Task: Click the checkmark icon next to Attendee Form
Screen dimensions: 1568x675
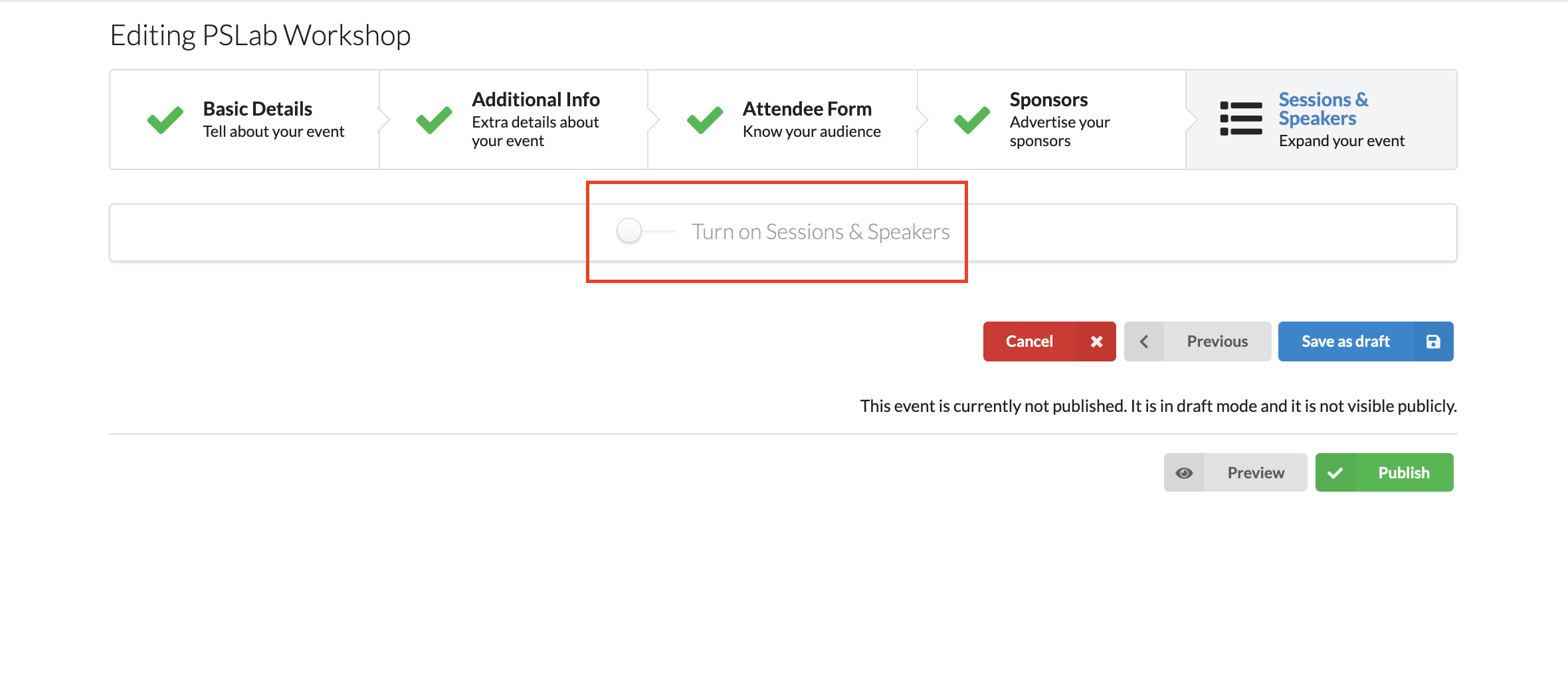Action: [x=705, y=120]
